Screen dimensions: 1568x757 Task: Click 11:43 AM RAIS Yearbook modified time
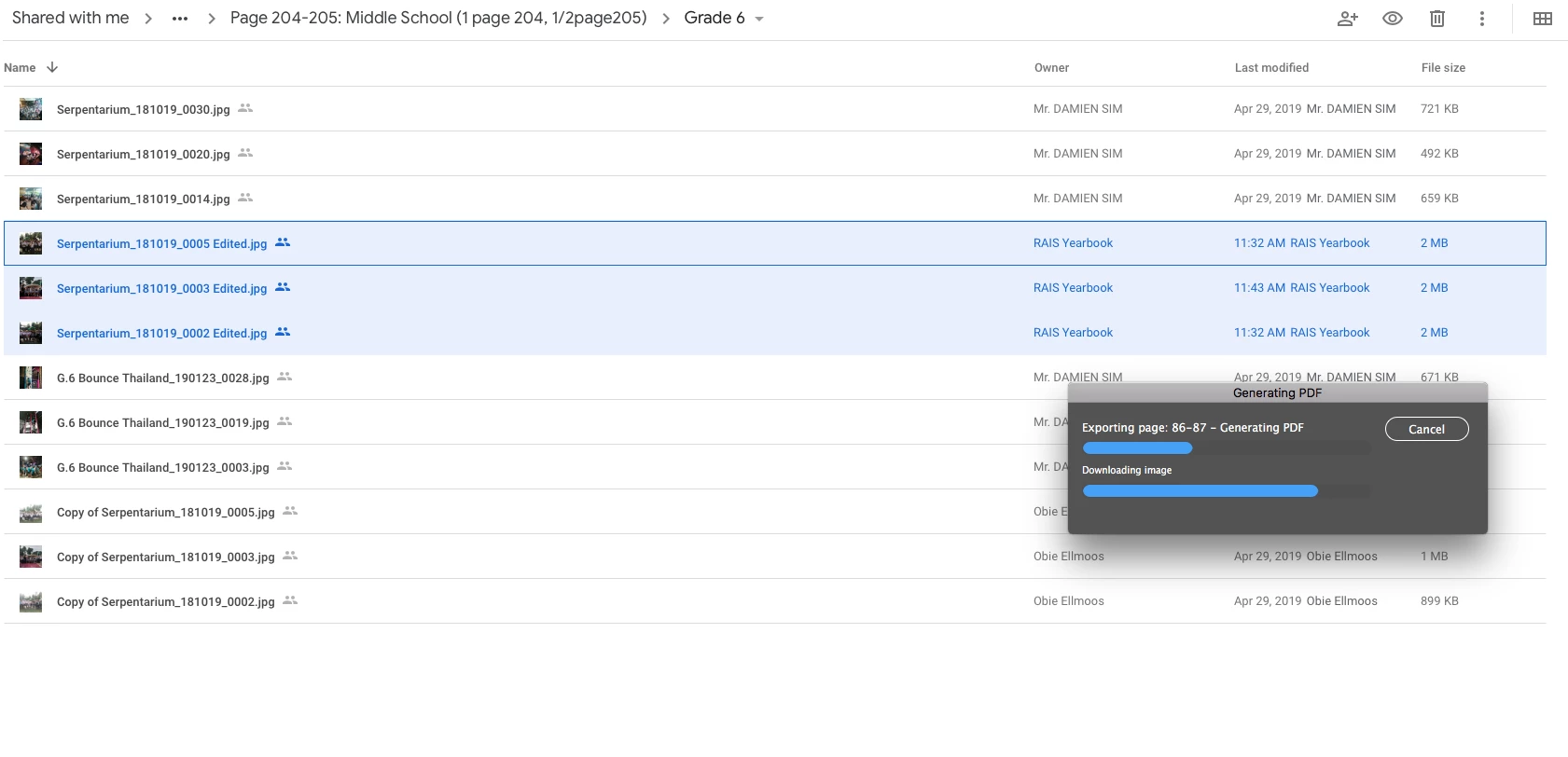pos(1301,288)
